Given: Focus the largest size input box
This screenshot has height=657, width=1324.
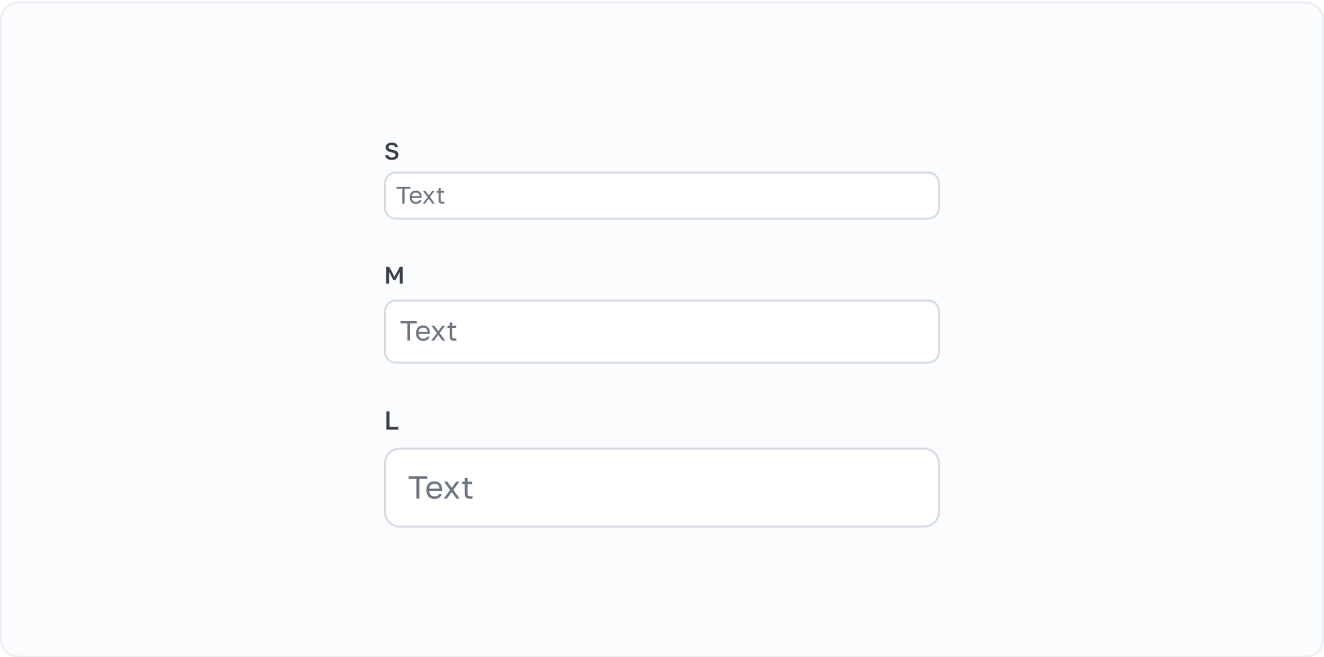Looking at the screenshot, I should [x=661, y=487].
